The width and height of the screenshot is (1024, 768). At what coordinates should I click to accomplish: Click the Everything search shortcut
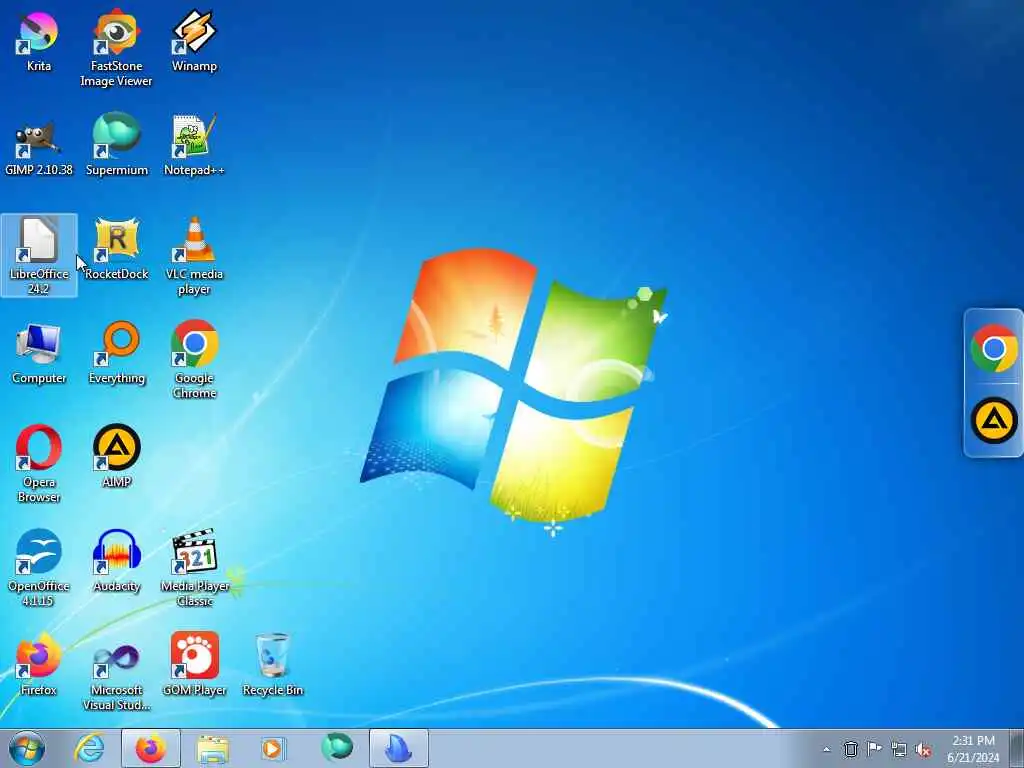tap(116, 353)
